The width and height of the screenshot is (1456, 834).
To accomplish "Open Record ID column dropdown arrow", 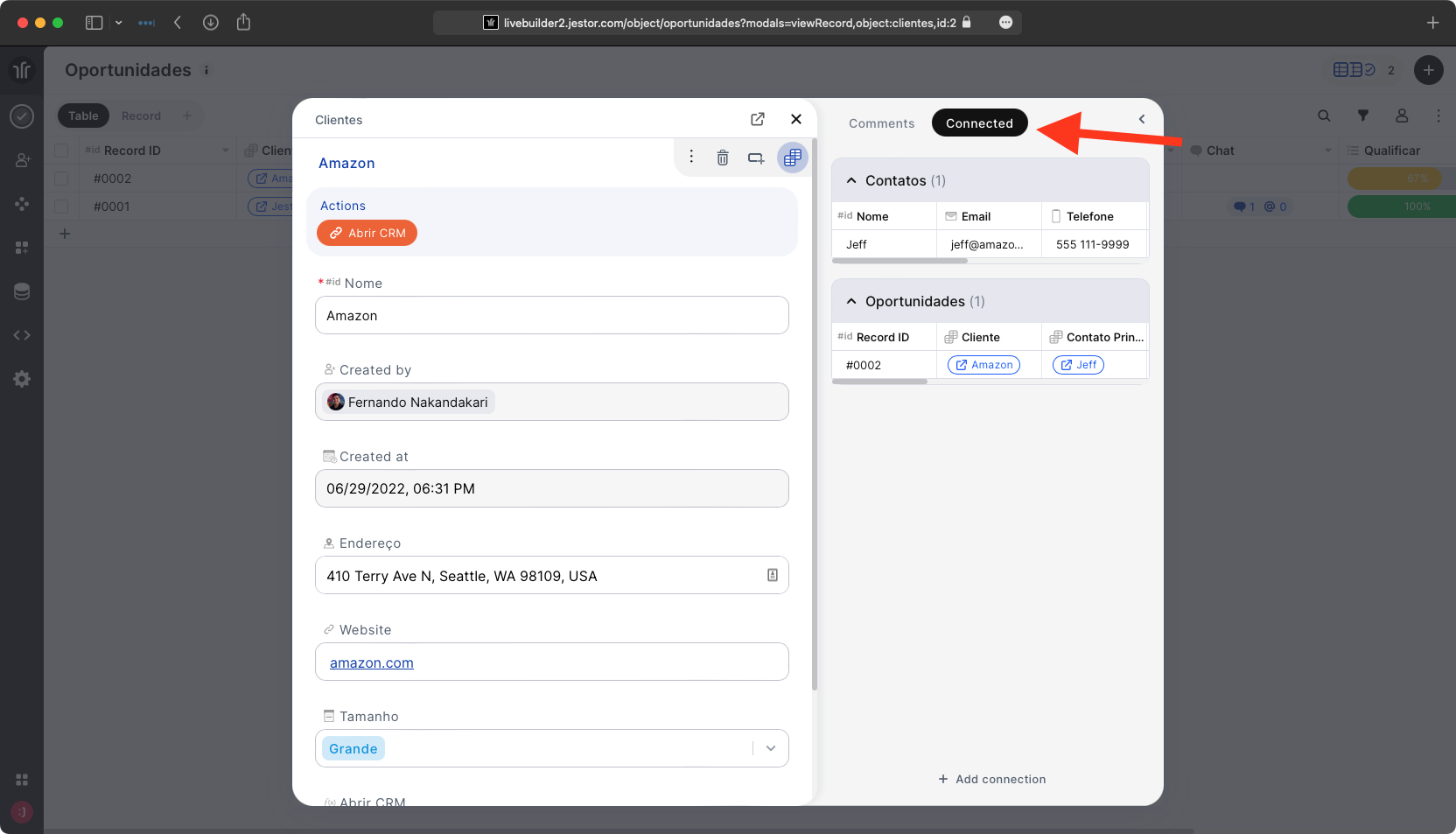I will (225, 151).
